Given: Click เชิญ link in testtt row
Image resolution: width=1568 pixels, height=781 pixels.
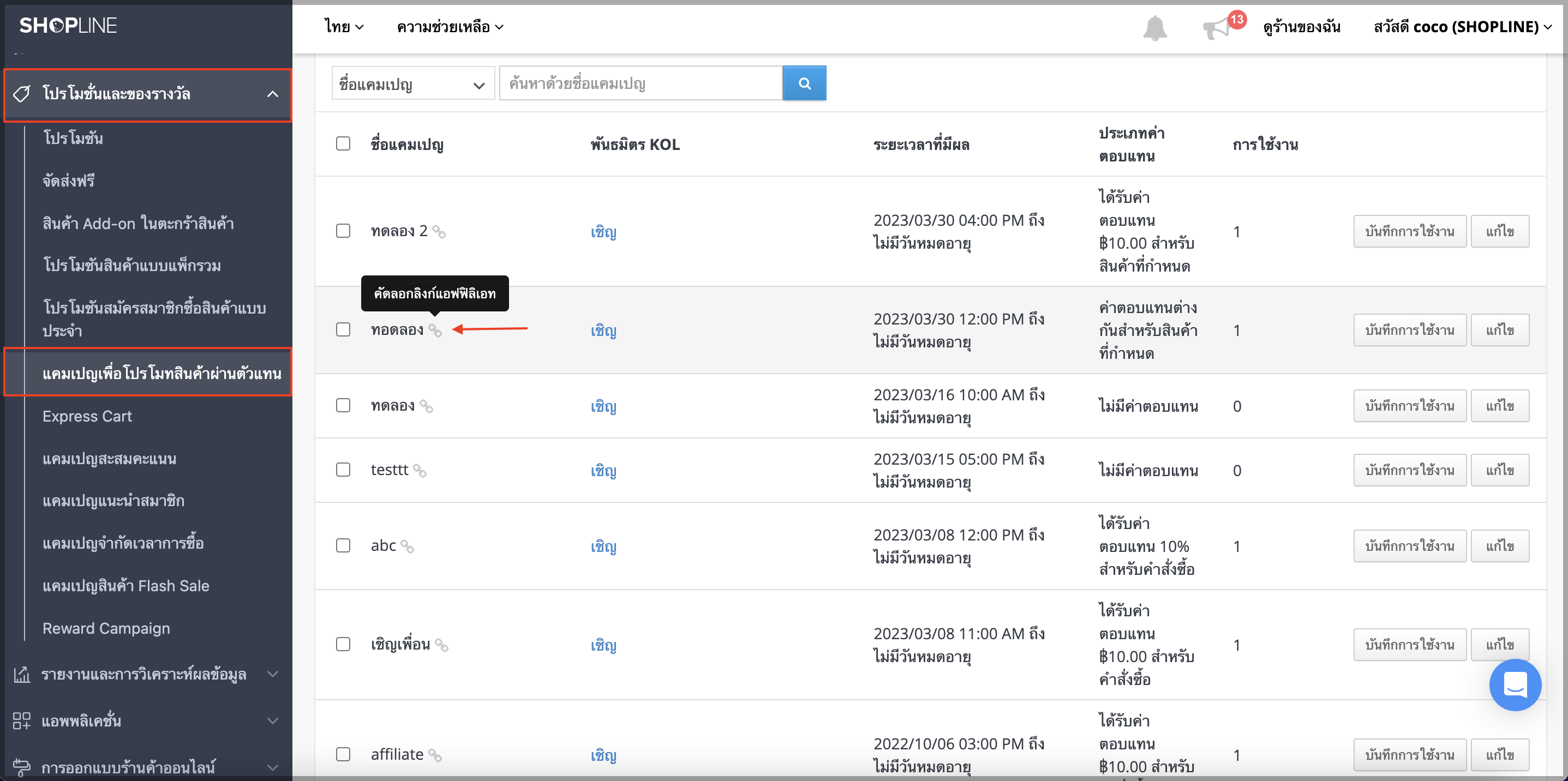Looking at the screenshot, I should [x=603, y=470].
